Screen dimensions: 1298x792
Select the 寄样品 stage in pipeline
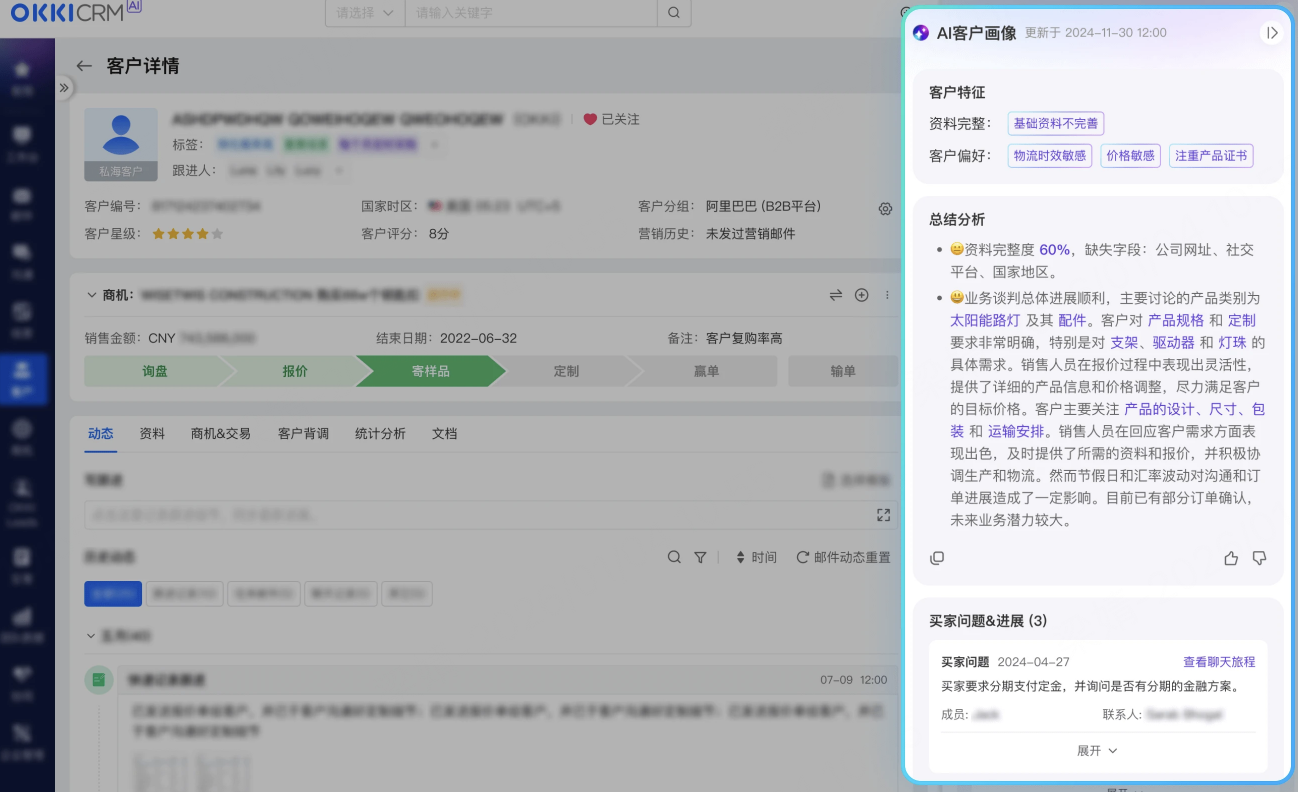(x=430, y=371)
